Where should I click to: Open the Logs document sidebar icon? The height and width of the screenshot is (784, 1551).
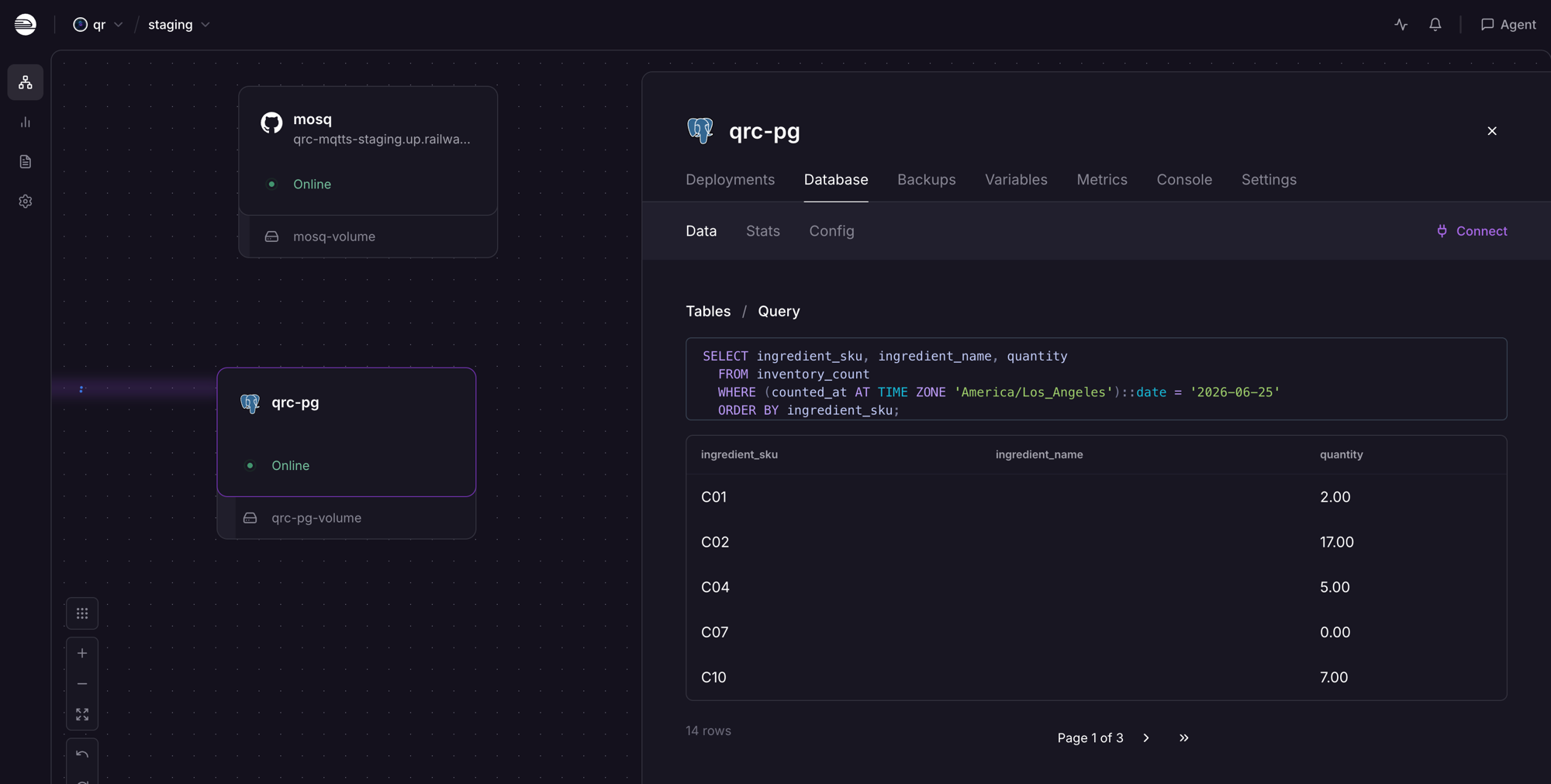click(26, 161)
